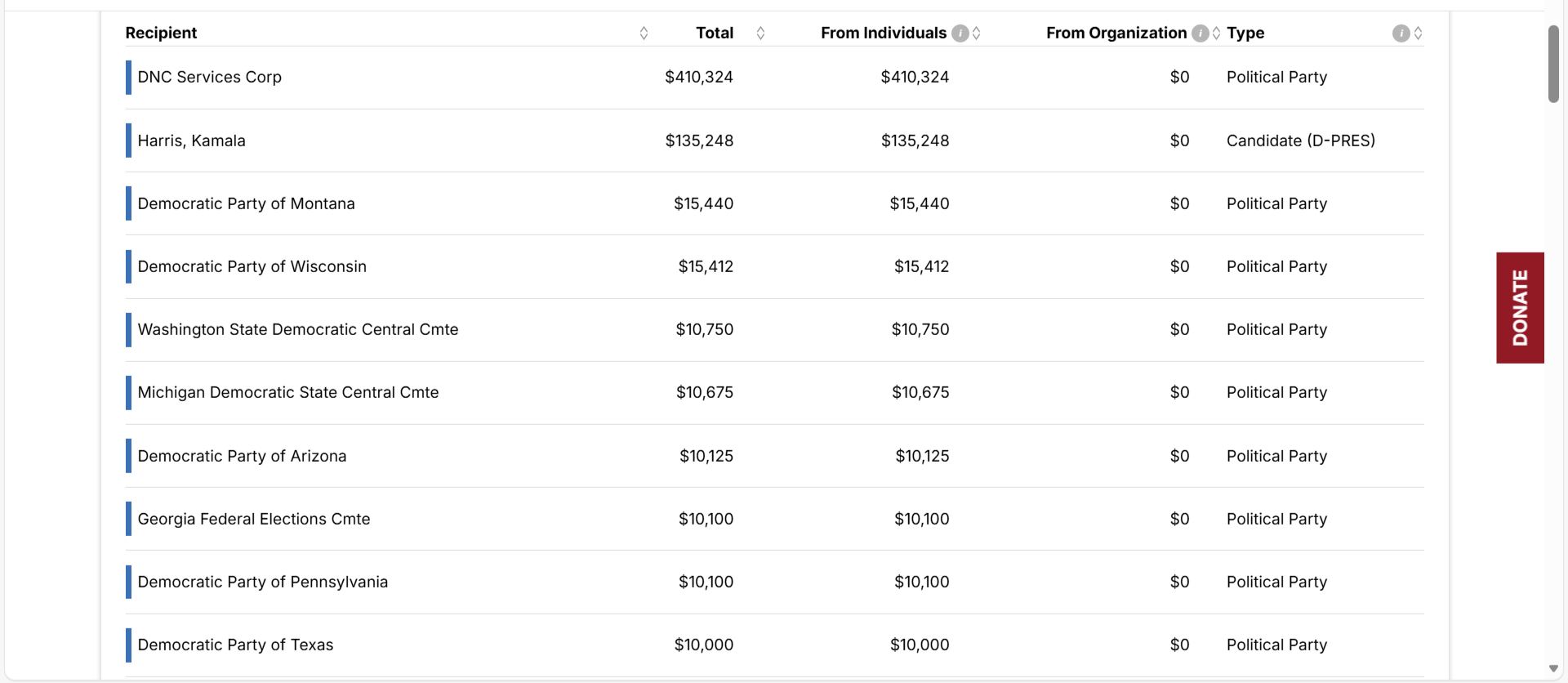Select Democratic Party of Montana
The width and height of the screenshot is (1568, 683).
pyautogui.click(x=246, y=203)
